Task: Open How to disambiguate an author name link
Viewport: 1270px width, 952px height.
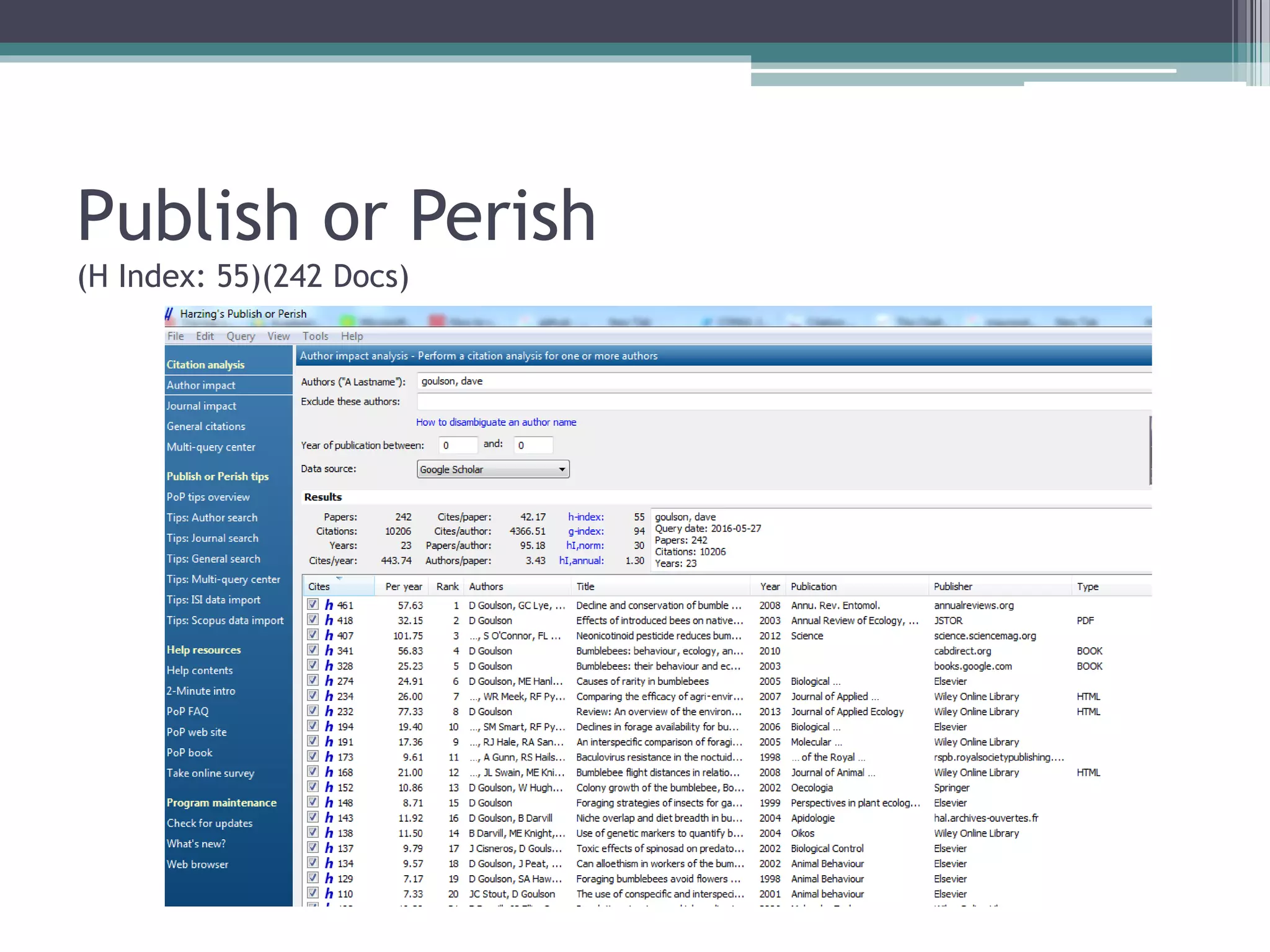Action: tap(496, 422)
